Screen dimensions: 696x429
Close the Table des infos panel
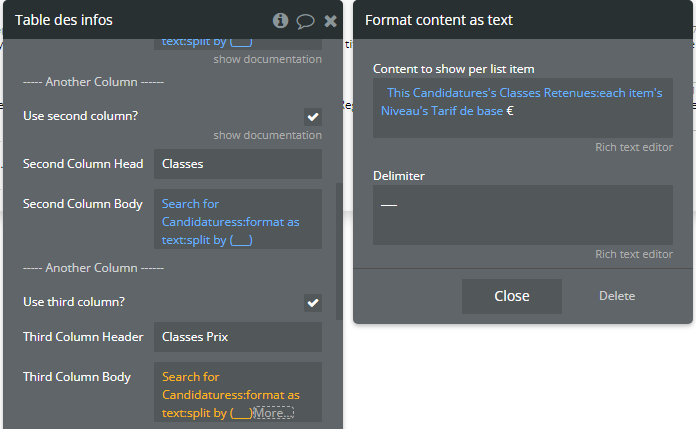coord(331,20)
